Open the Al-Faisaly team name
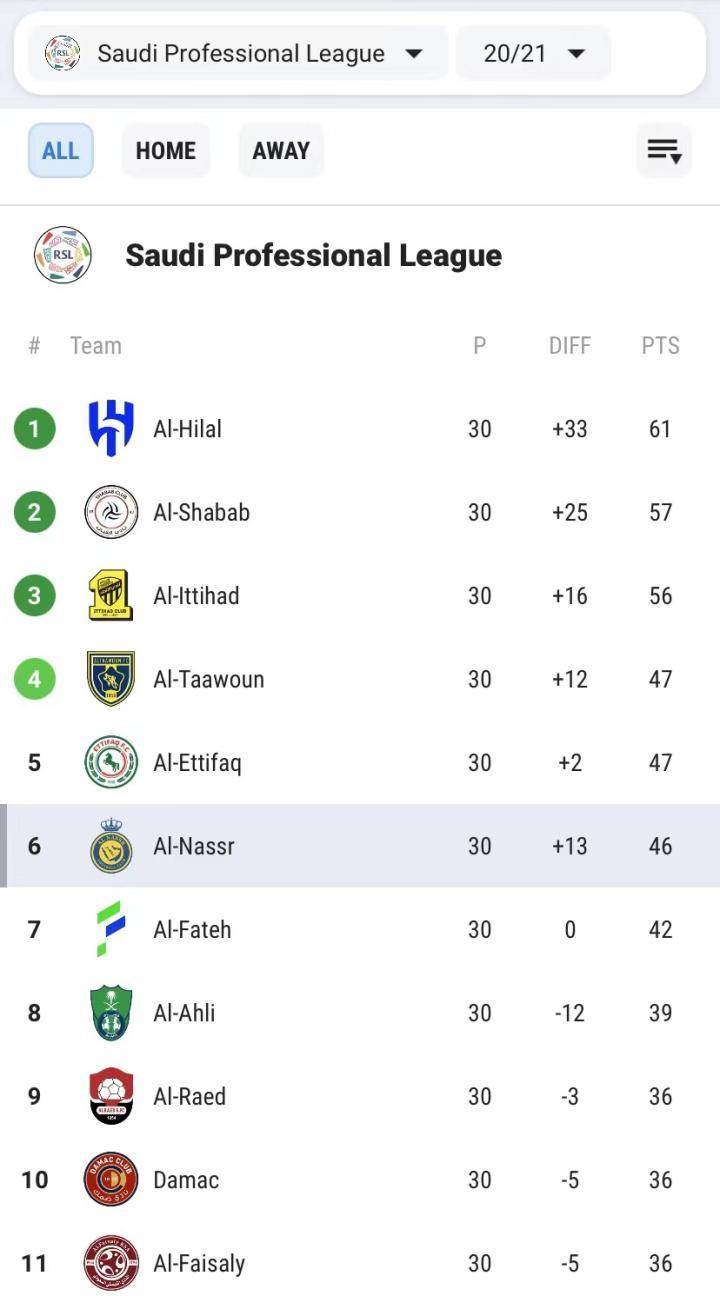 click(x=199, y=1263)
